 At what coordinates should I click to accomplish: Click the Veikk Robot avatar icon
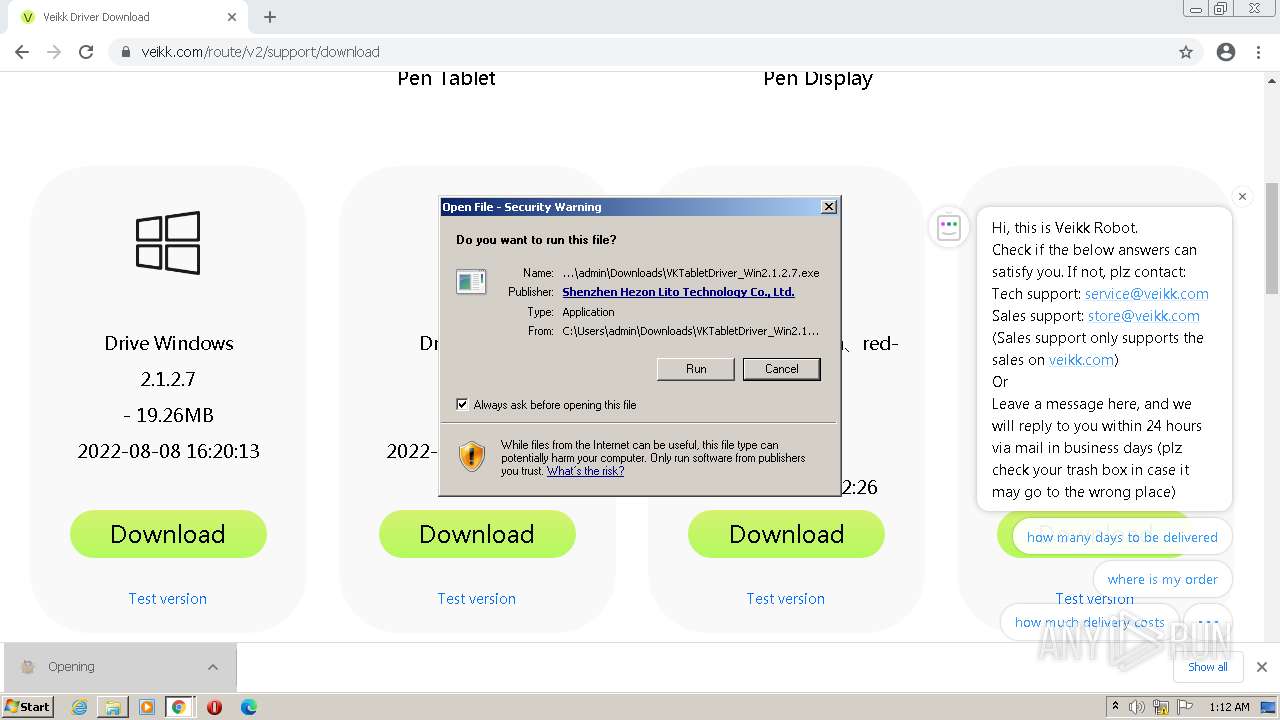tap(948, 228)
